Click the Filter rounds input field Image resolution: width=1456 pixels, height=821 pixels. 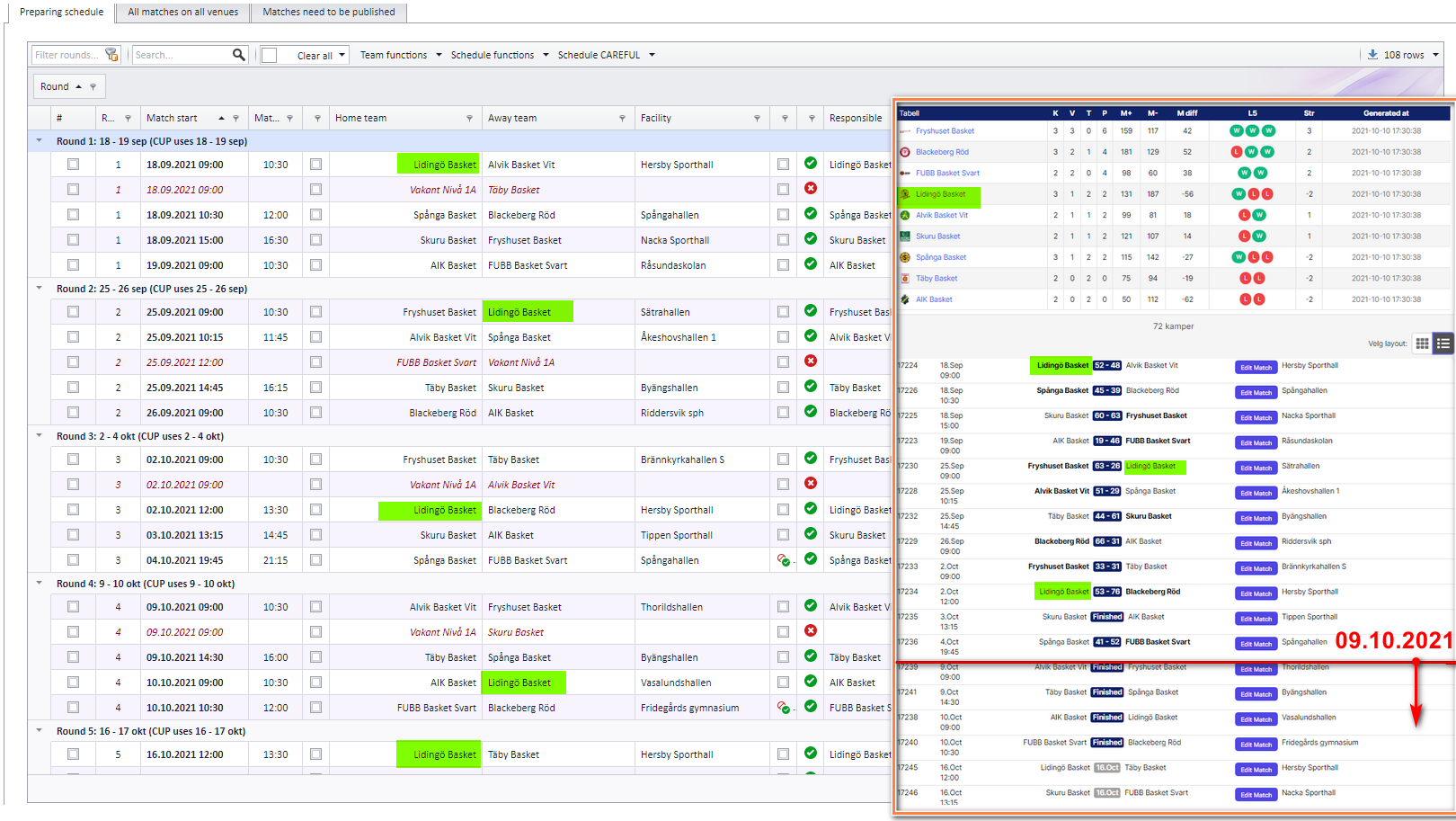point(68,55)
